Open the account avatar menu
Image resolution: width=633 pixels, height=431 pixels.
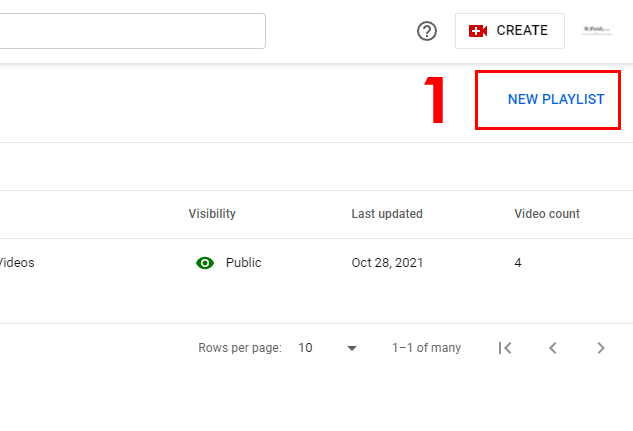coord(597,31)
